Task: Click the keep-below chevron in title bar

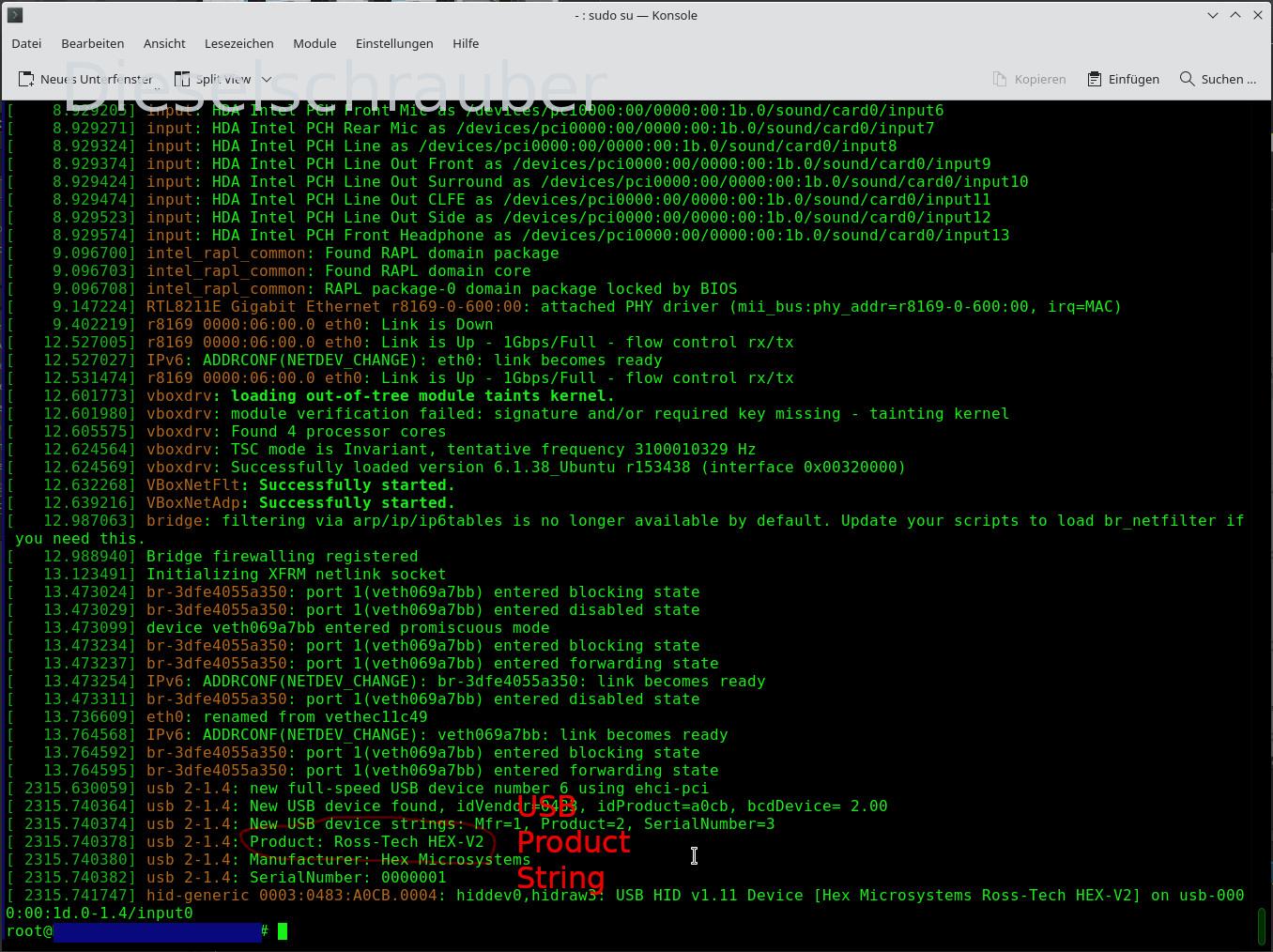Action: [x=1213, y=15]
